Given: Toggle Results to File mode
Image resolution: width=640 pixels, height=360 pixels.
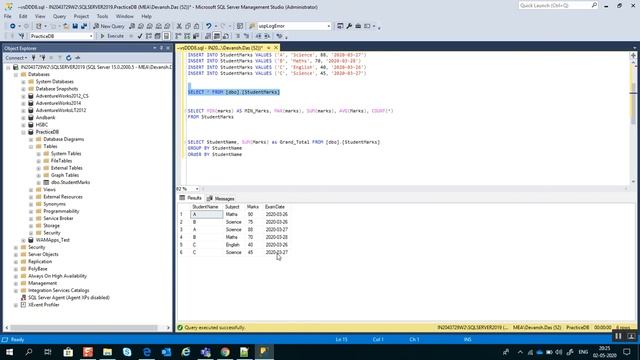Looking at the screenshot, I should click(x=226, y=36).
